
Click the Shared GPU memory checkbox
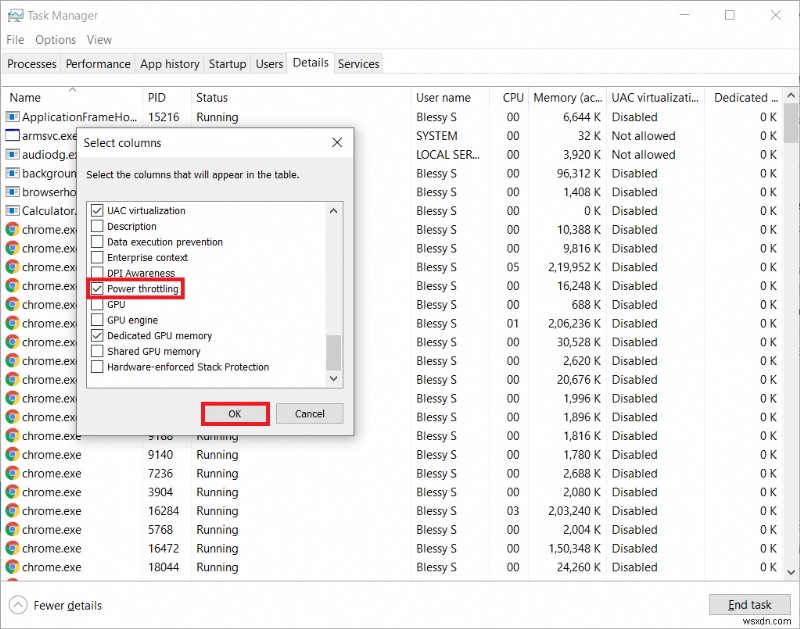[97, 351]
